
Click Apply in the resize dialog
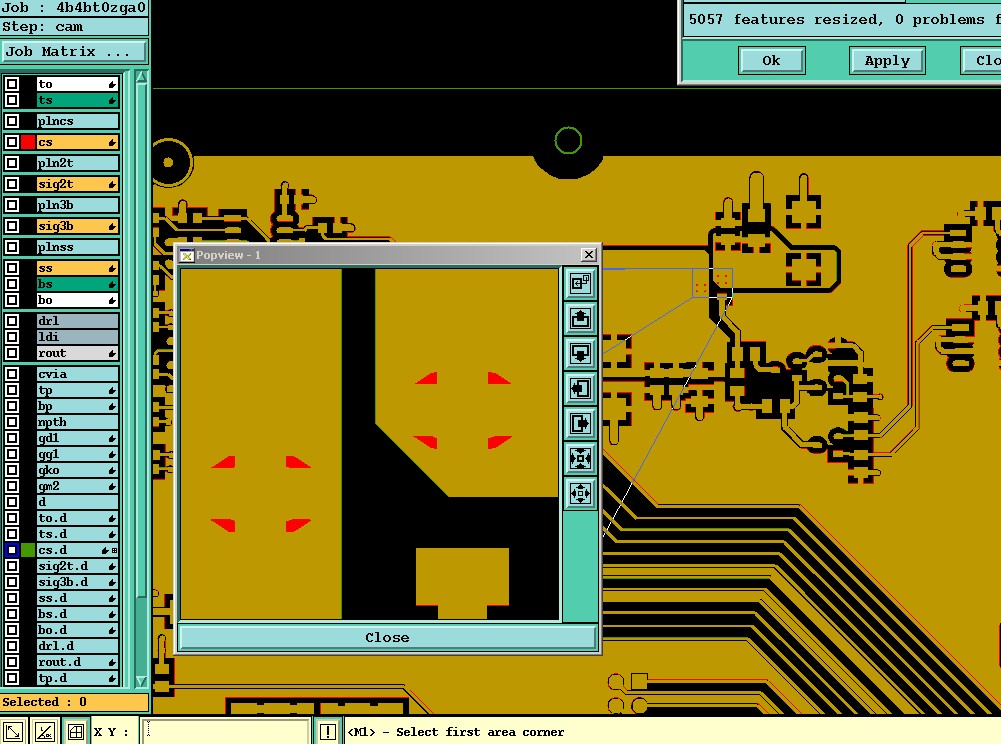click(887, 61)
